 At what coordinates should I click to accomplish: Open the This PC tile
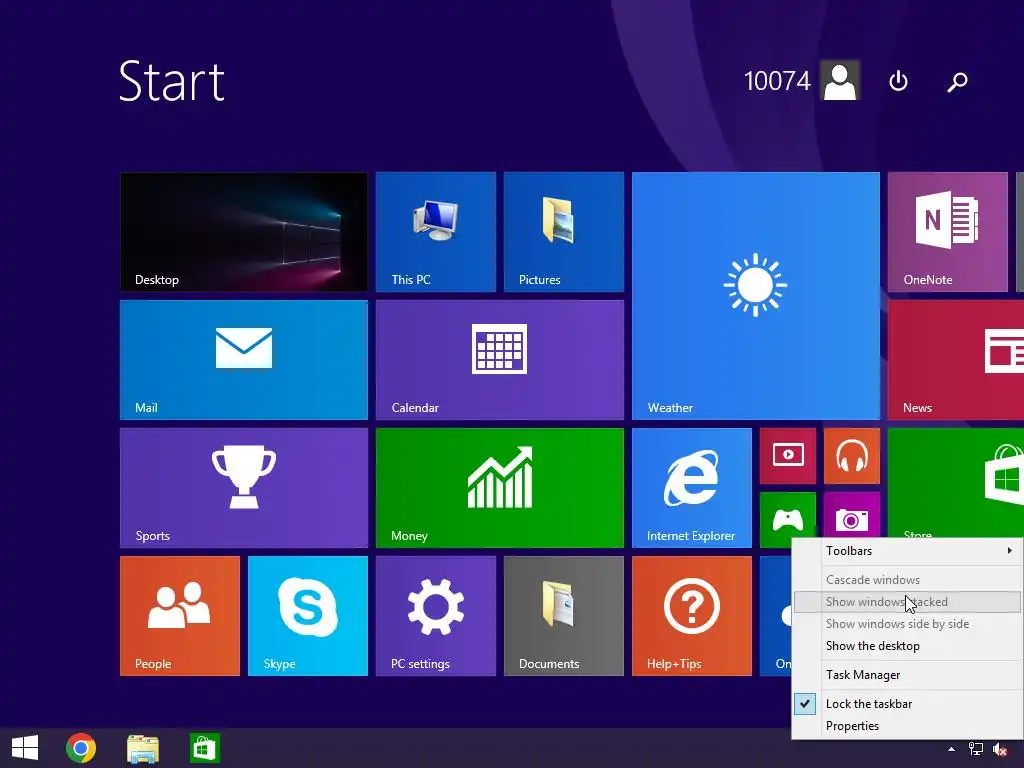(x=436, y=232)
